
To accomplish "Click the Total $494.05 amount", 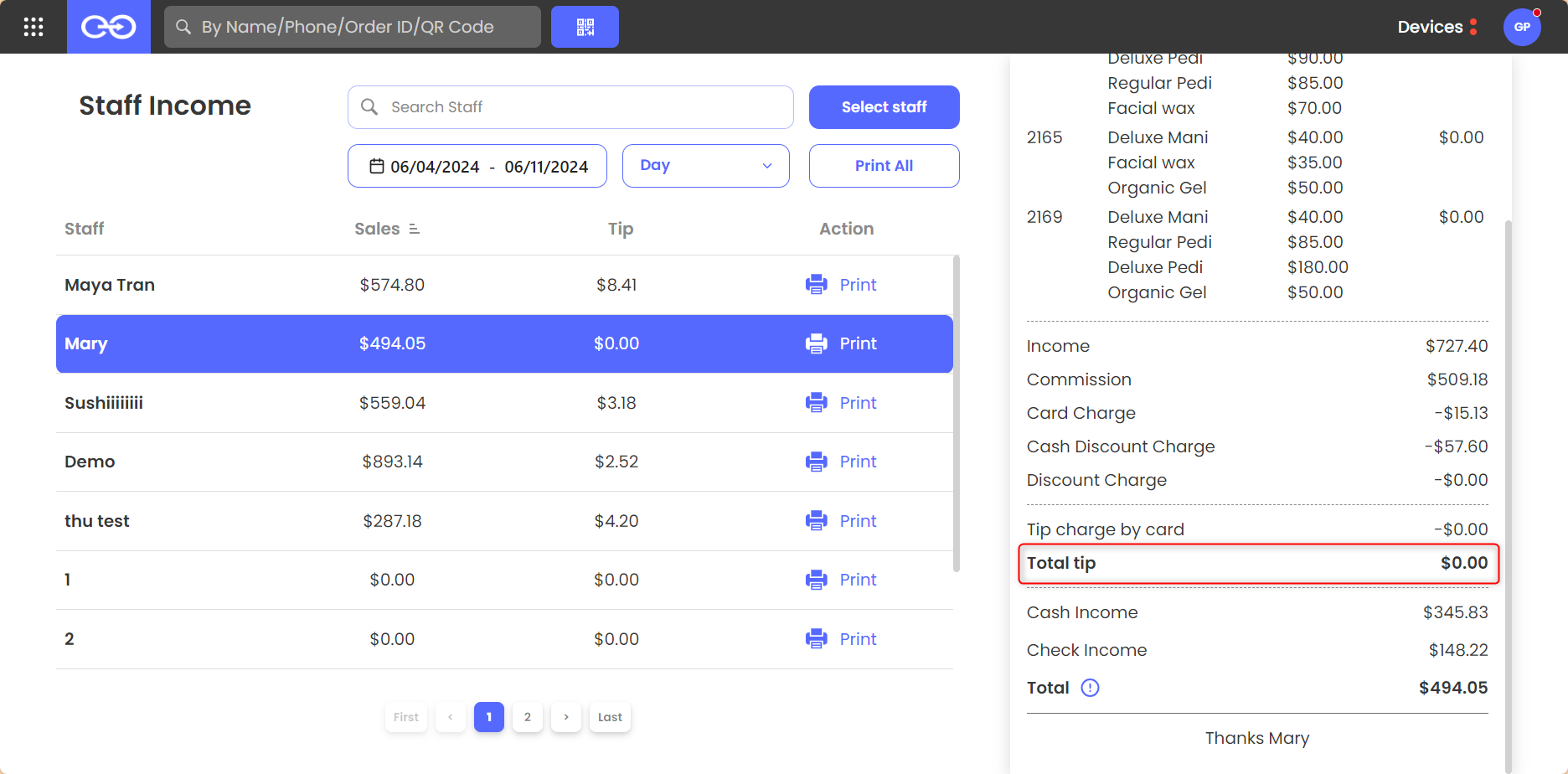I will 1453,688.
